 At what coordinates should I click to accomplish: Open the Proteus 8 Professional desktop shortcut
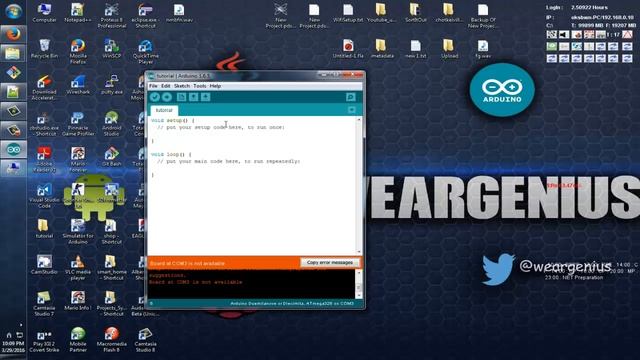[x=111, y=16]
